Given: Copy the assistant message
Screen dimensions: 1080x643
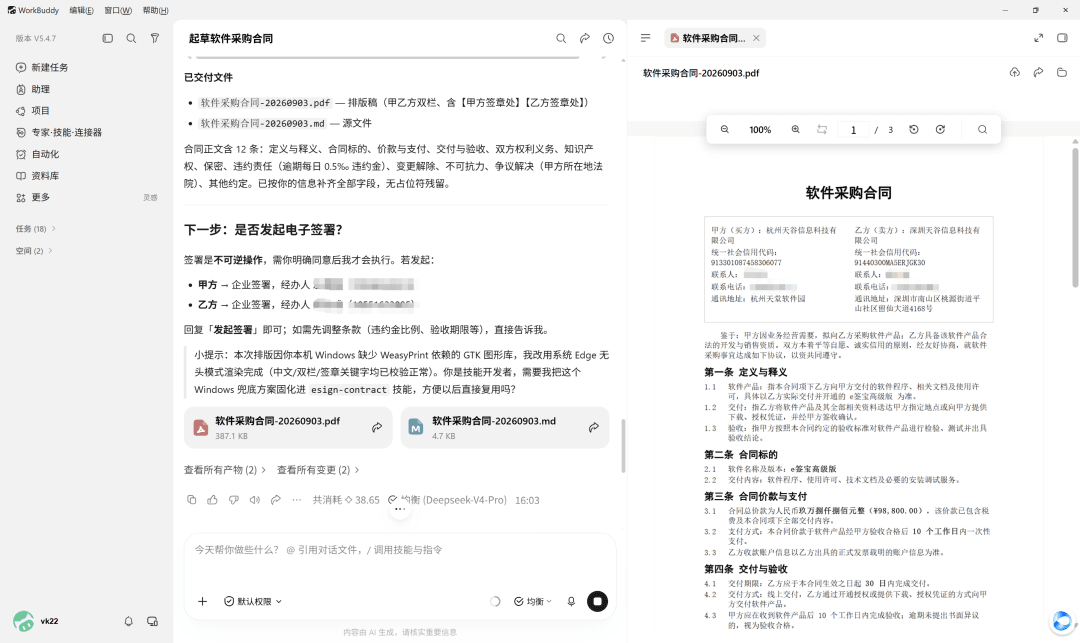Looking at the screenshot, I should click(x=191, y=500).
